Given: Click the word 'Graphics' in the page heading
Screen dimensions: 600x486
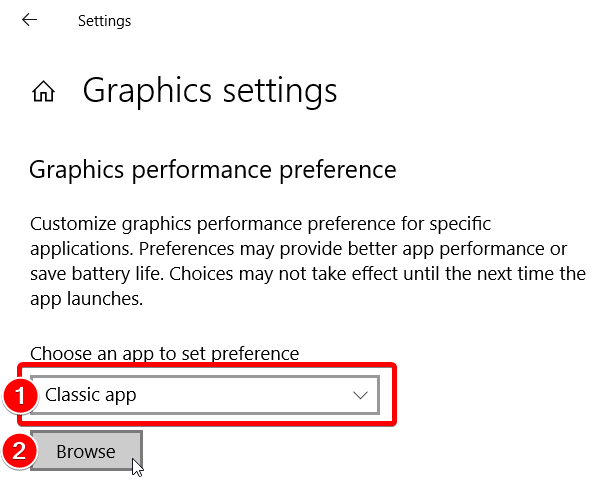Looking at the screenshot, I should click(x=147, y=91).
